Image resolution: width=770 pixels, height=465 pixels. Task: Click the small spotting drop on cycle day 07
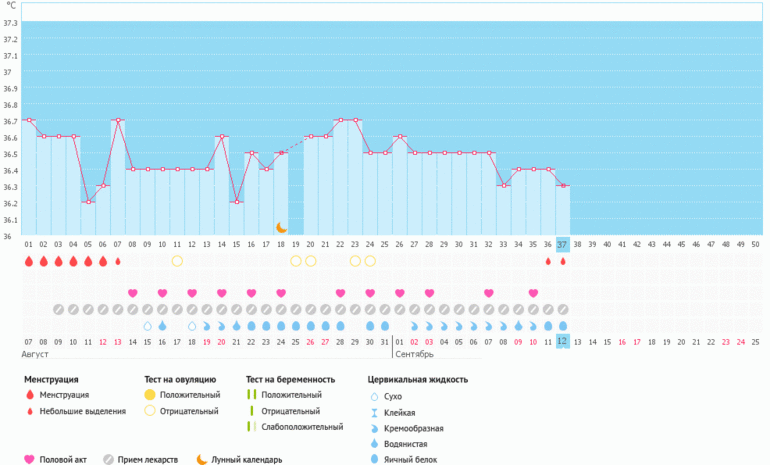118,261
